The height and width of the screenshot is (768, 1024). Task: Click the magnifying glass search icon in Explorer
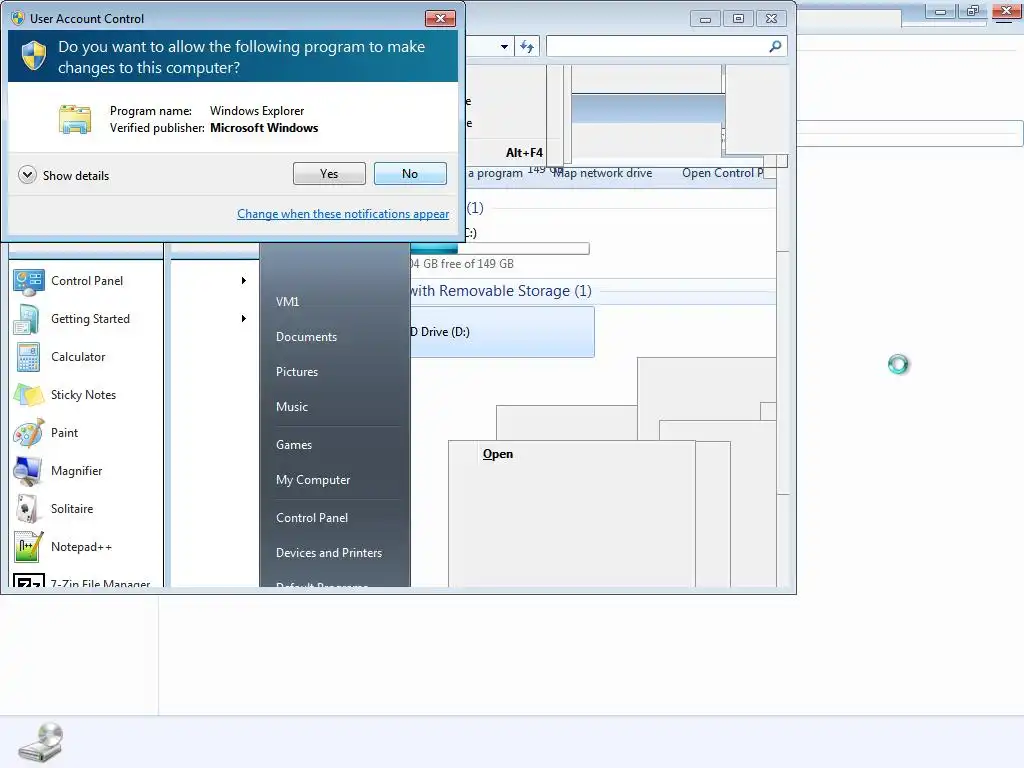(775, 46)
